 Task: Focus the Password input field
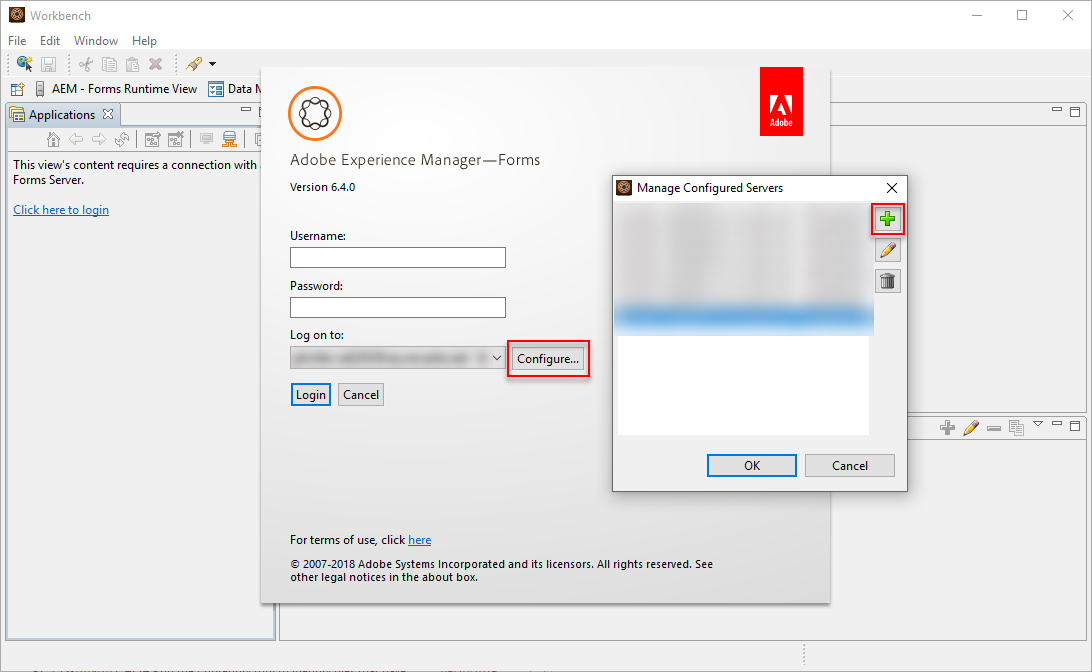click(x=398, y=307)
